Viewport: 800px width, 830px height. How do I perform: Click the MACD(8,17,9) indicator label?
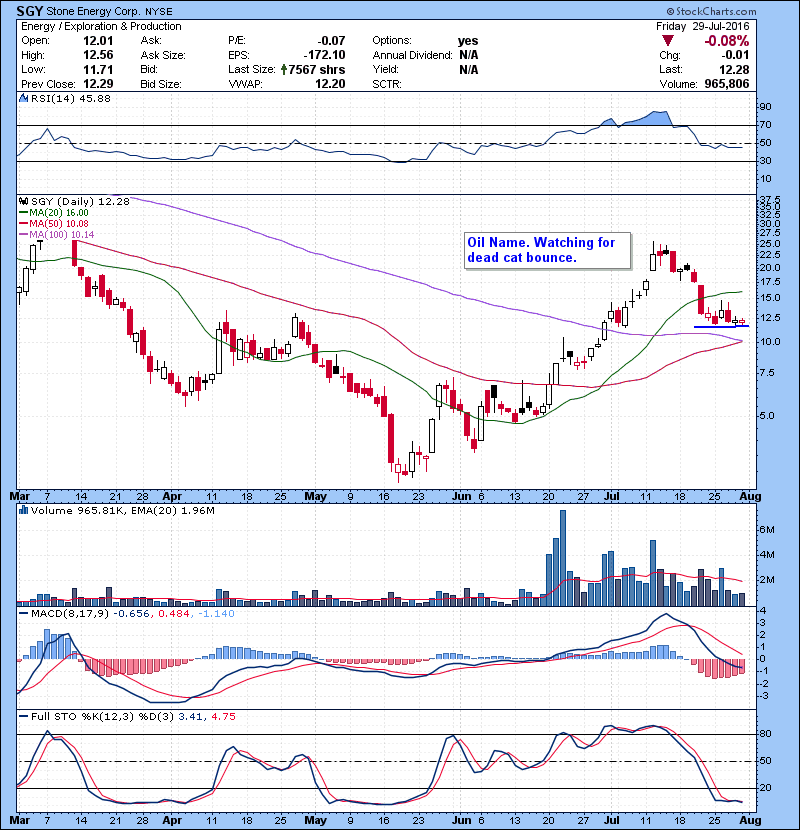[70, 614]
